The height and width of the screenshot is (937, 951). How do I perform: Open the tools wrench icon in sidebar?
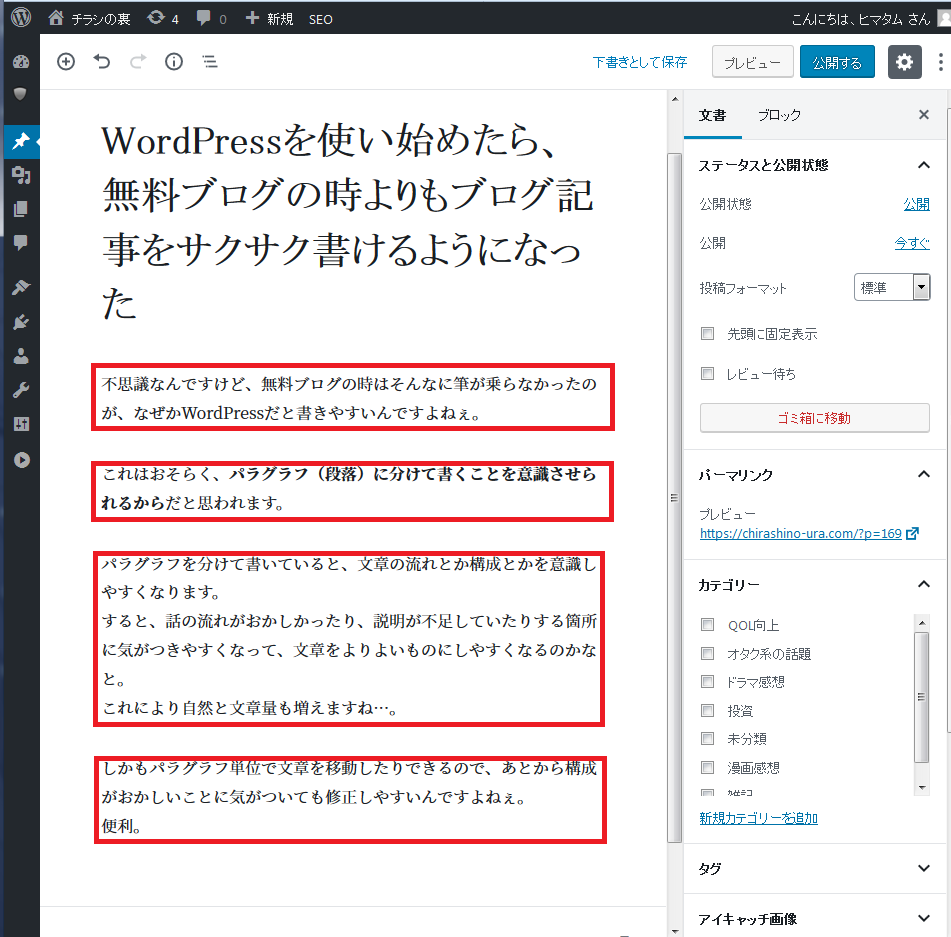[21, 390]
